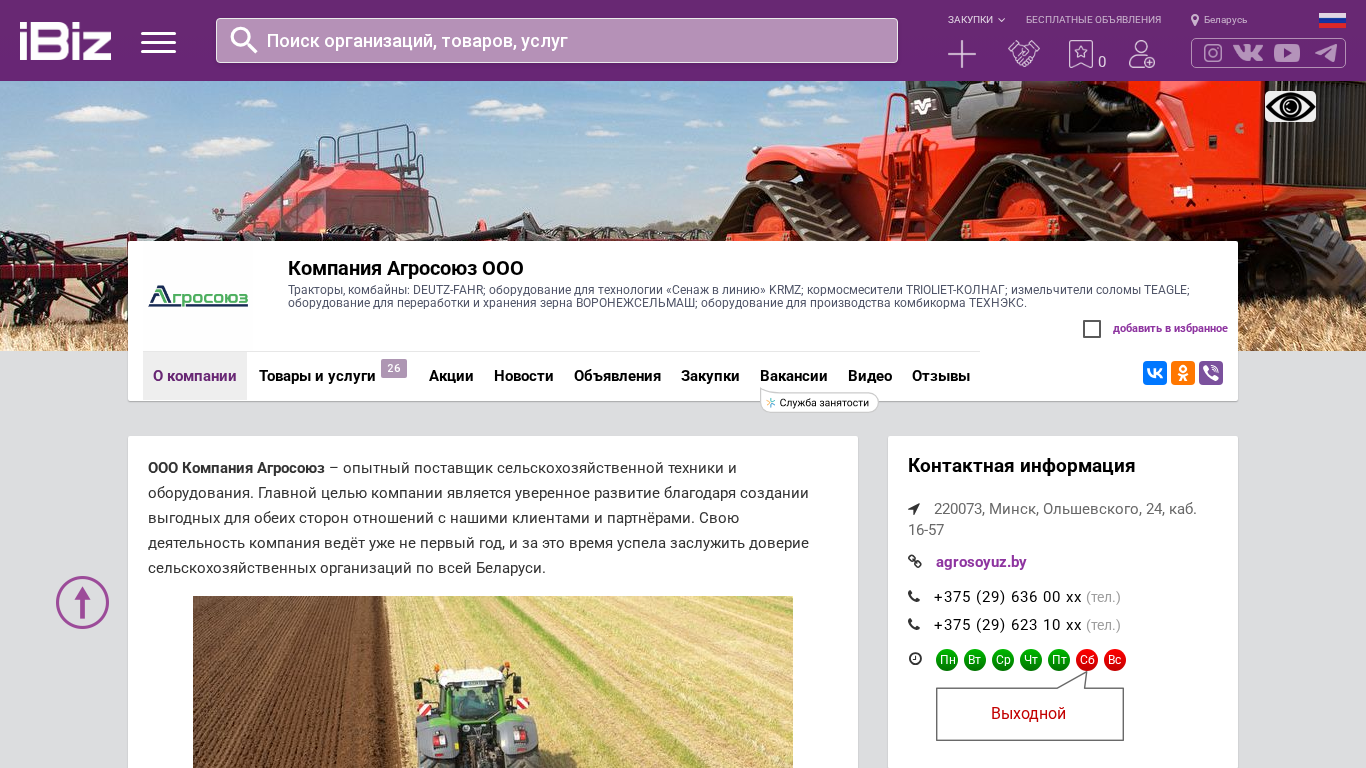Click the user registration icon
1366x768 pixels.
[1142, 54]
